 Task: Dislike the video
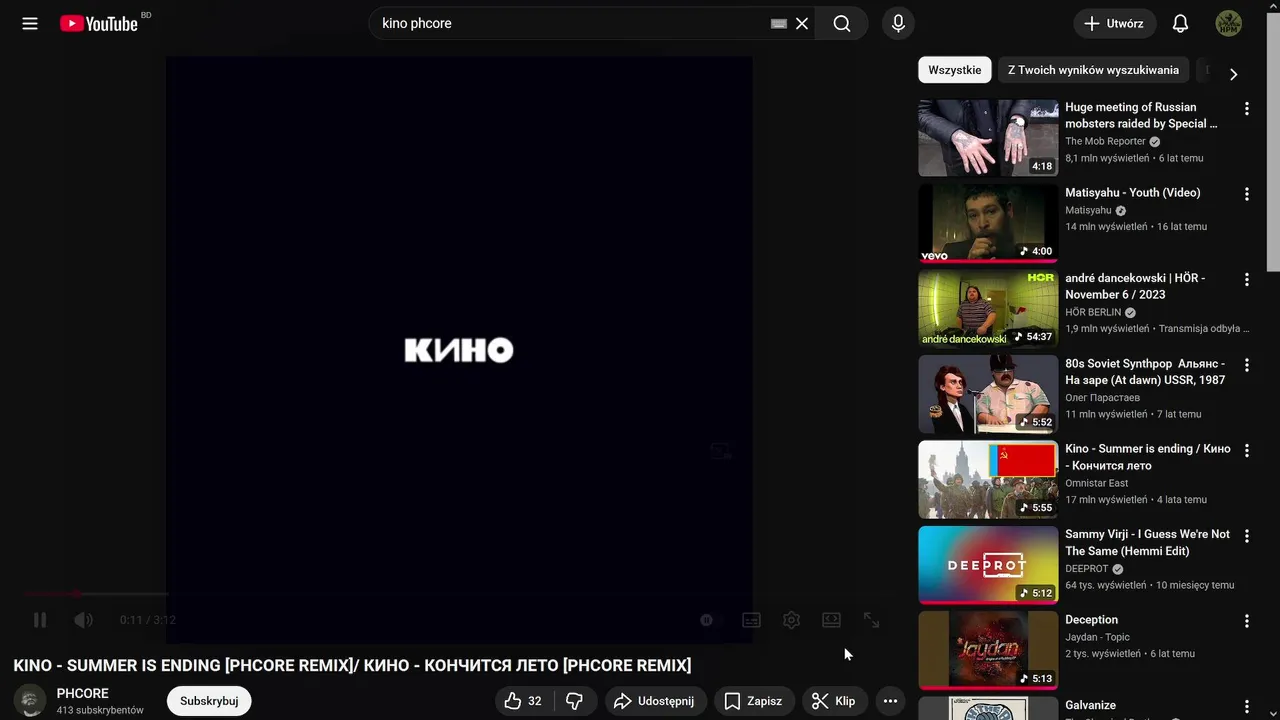point(575,701)
